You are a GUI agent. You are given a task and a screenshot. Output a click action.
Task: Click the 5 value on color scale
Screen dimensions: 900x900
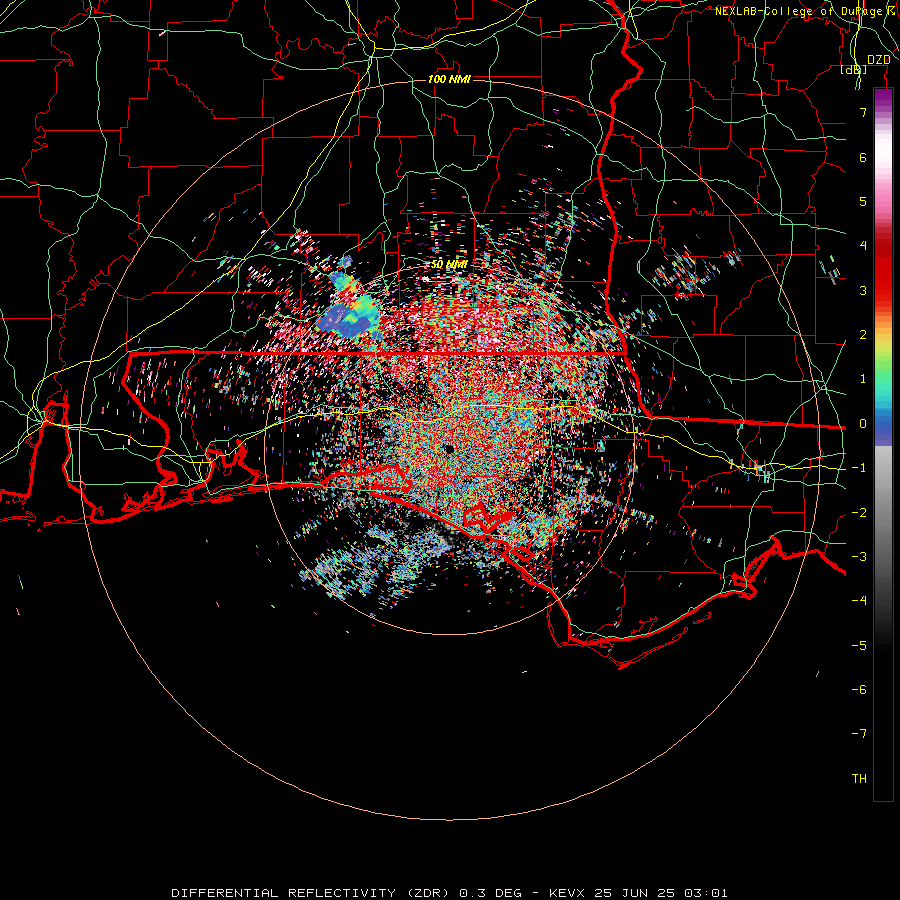[x=863, y=201]
